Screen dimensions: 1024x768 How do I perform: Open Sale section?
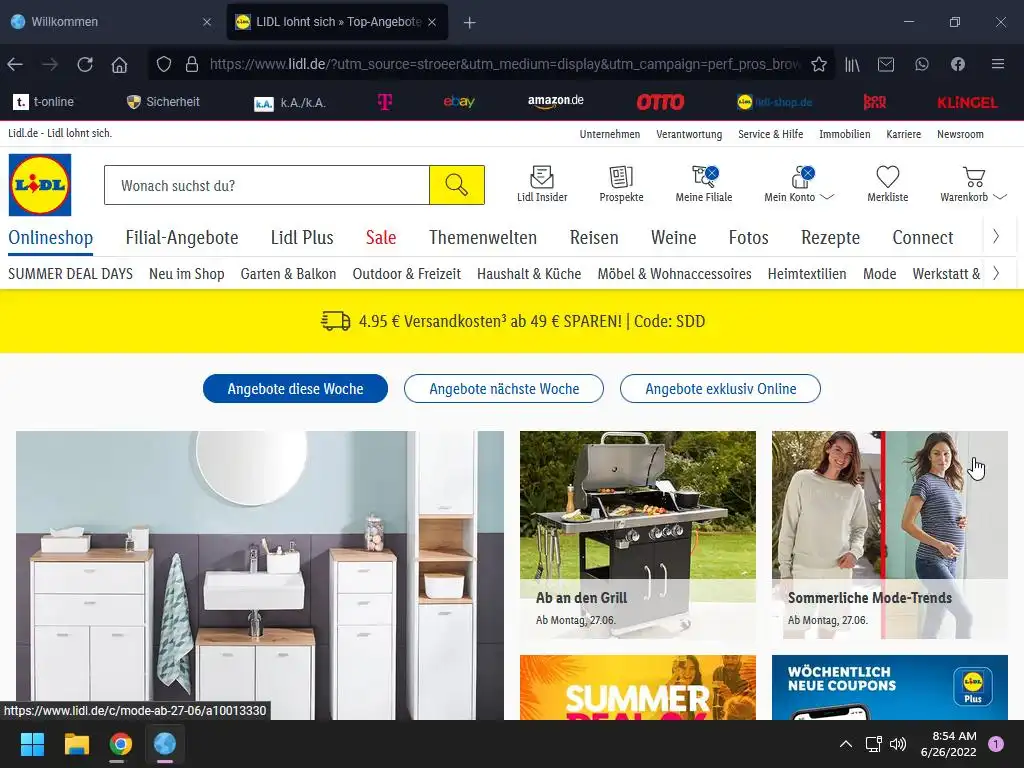pos(381,238)
